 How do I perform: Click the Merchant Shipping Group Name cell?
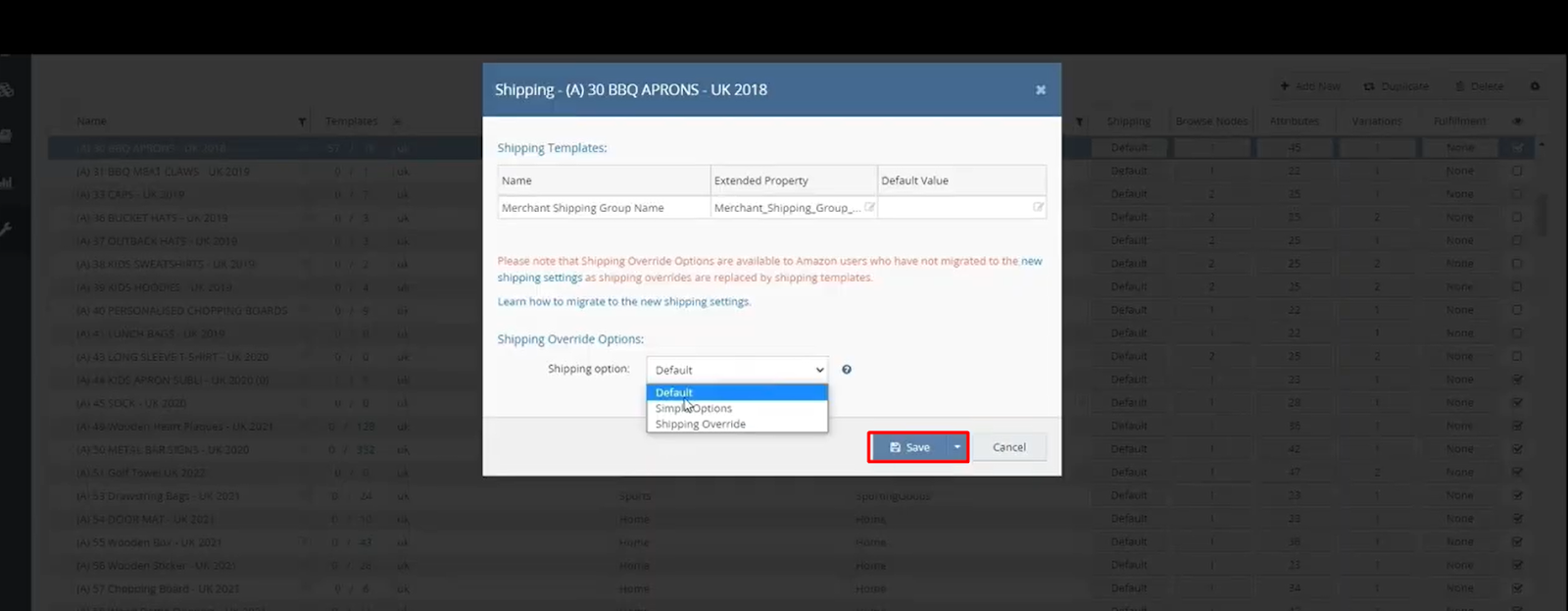pyautogui.click(x=604, y=208)
